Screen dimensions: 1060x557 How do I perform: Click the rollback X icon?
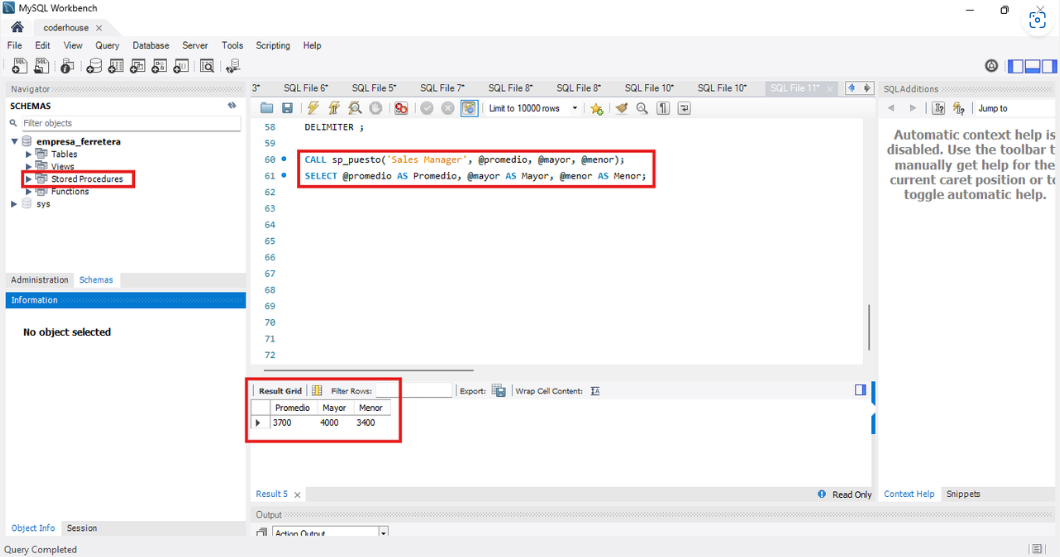click(x=448, y=108)
